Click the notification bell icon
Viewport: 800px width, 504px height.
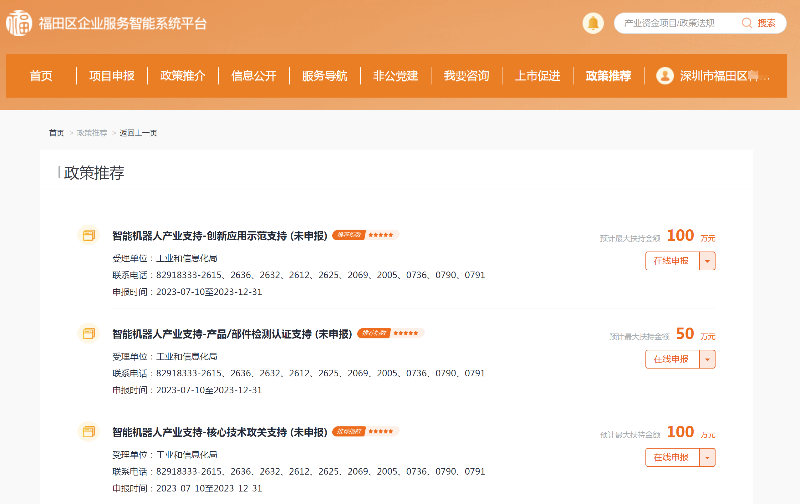(593, 23)
